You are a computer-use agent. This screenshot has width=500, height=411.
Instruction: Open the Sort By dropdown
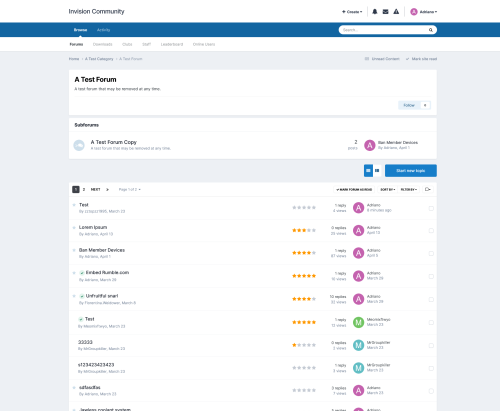click(388, 189)
